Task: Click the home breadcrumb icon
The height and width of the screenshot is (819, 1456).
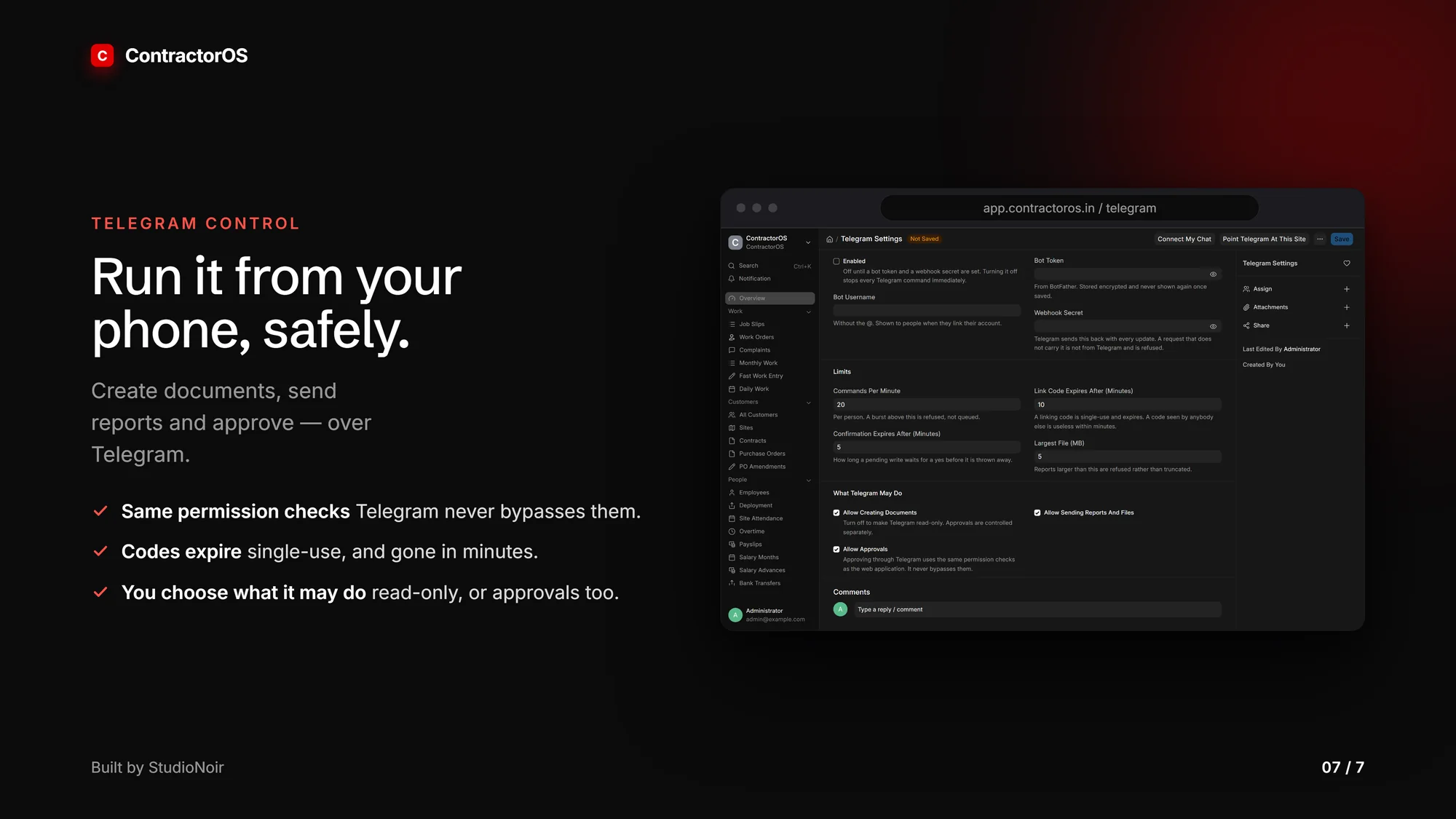Action: pyautogui.click(x=829, y=239)
